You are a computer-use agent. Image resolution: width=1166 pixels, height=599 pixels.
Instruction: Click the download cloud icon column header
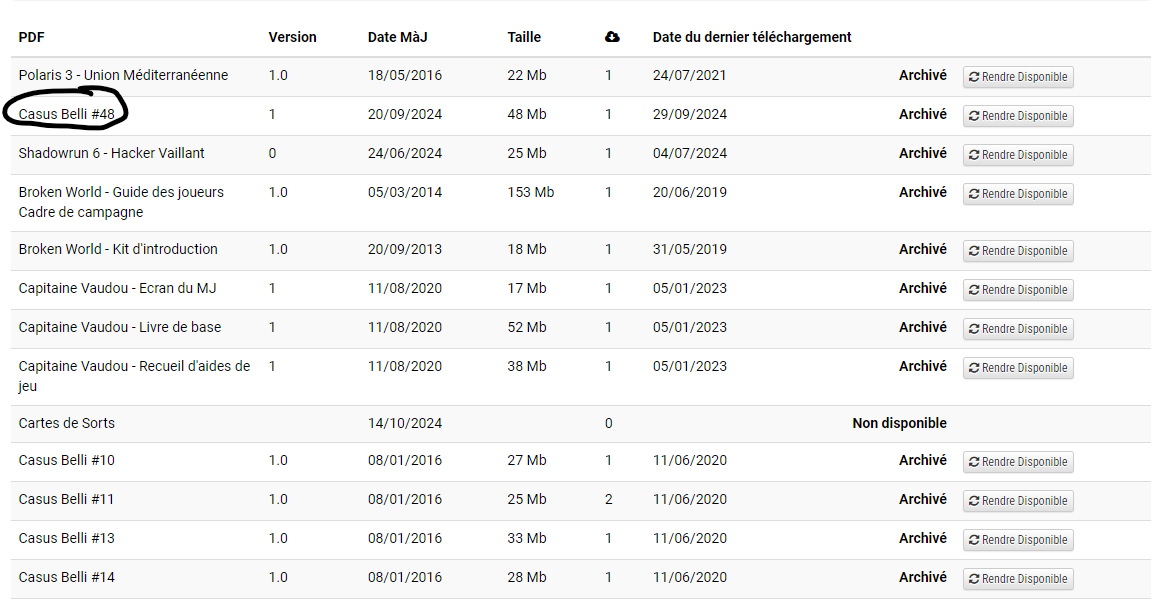pyautogui.click(x=612, y=37)
